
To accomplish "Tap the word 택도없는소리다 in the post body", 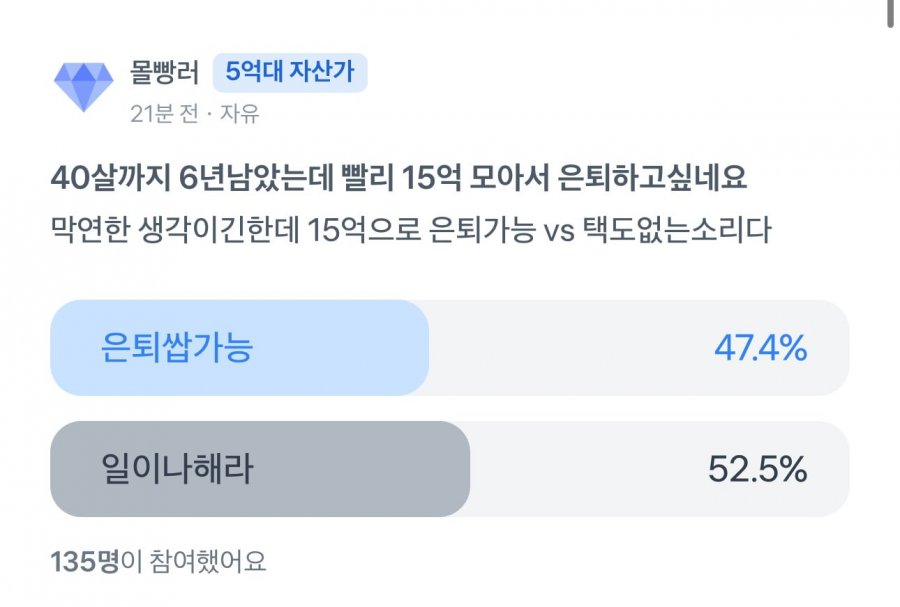I will click(x=677, y=230).
